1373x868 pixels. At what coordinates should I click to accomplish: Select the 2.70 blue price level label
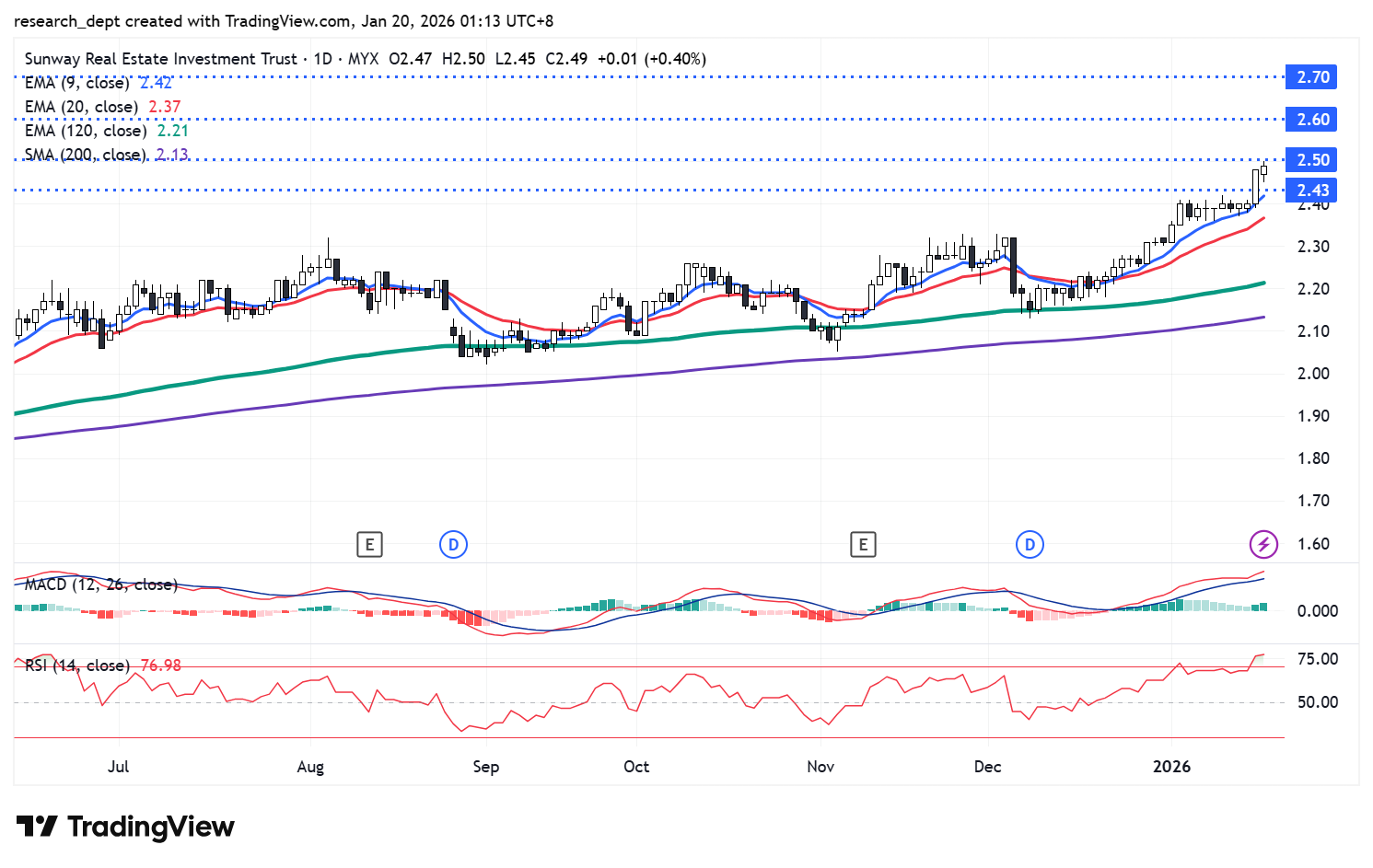click(x=1312, y=77)
